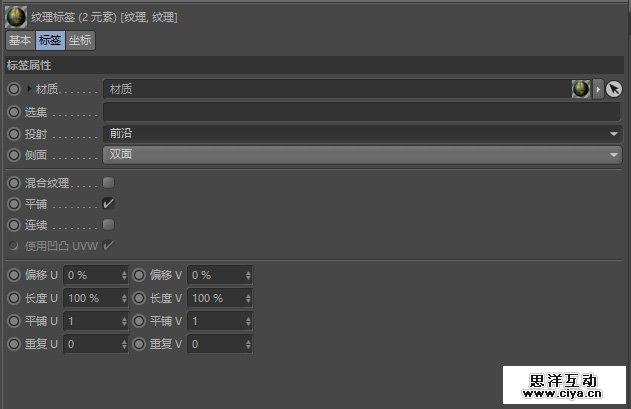Uncheck the 平铺 checkbox
Screen dimensions: 631x409
coord(108,204)
